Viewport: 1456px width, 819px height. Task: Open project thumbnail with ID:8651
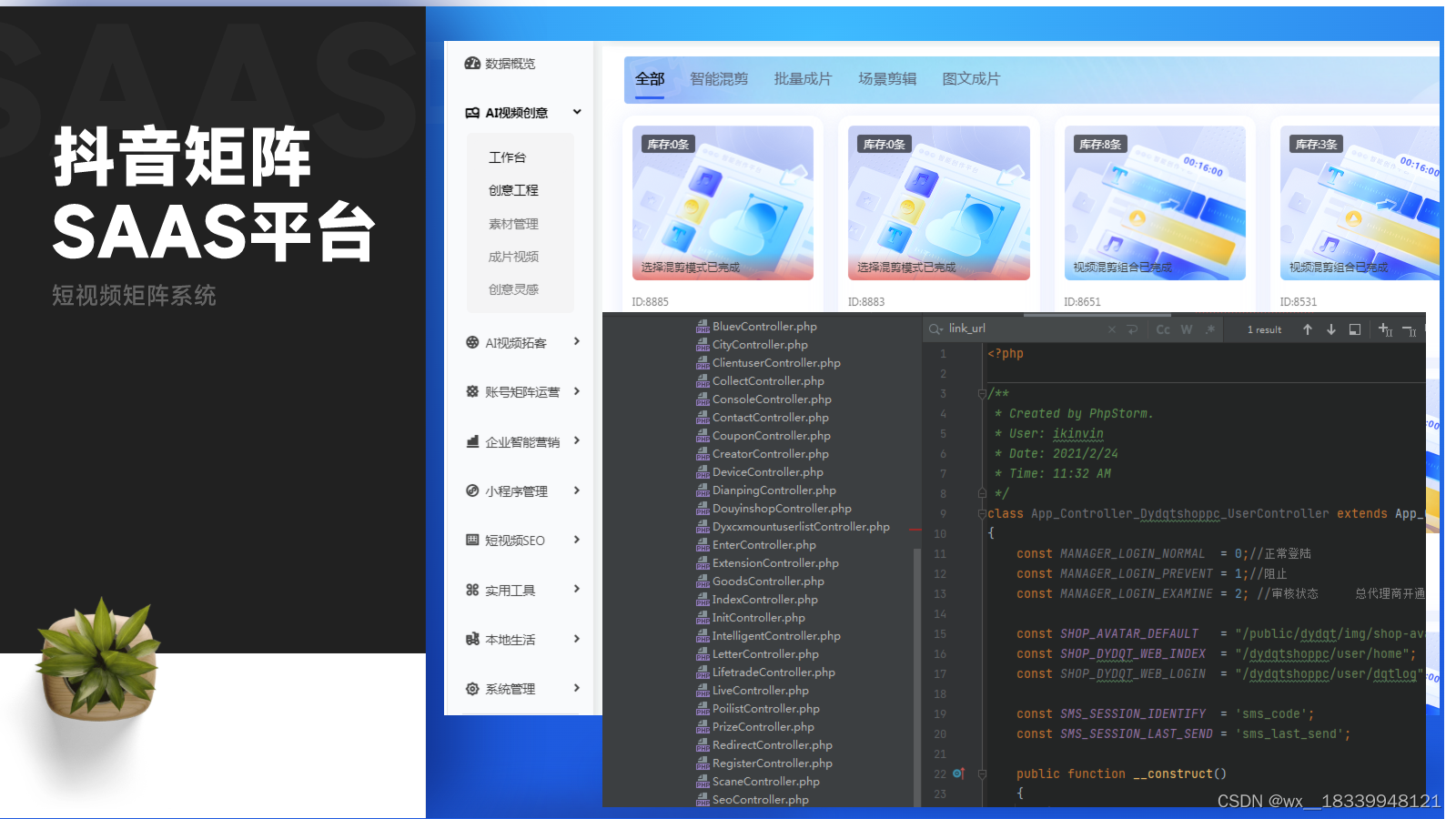pos(1155,203)
